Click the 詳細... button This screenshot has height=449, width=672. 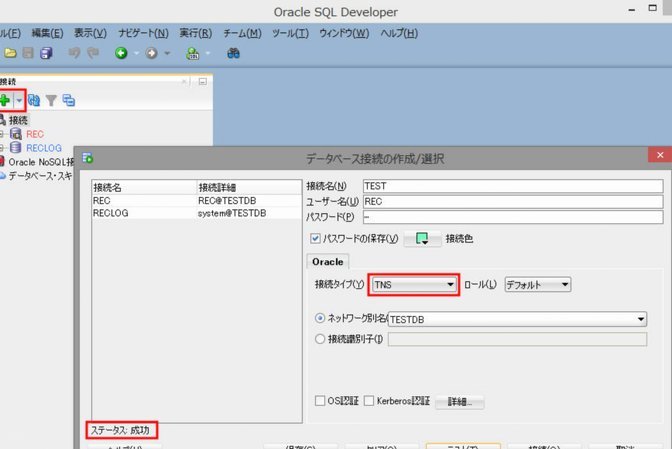point(459,401)
